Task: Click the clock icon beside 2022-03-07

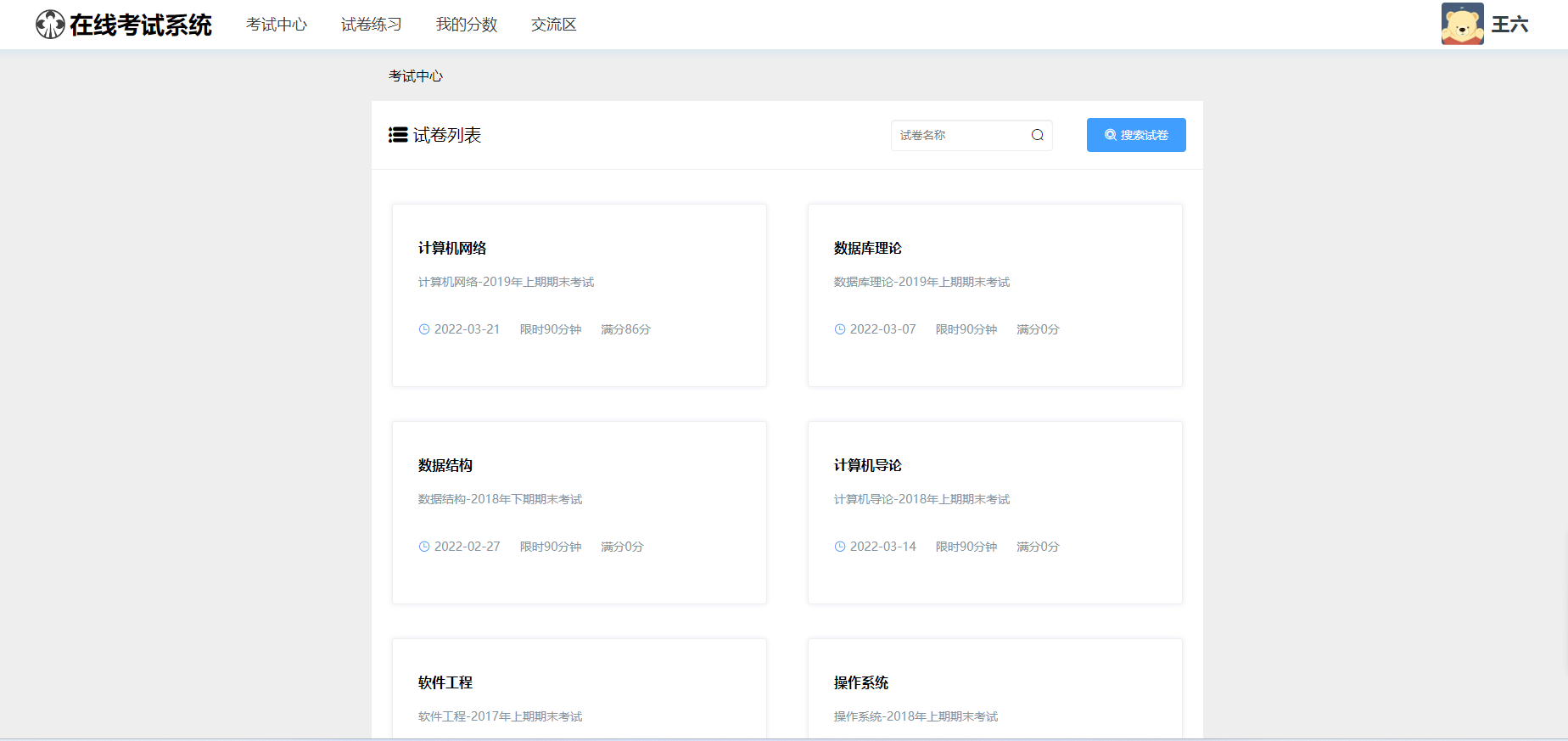Action: [x=840, y=329]
